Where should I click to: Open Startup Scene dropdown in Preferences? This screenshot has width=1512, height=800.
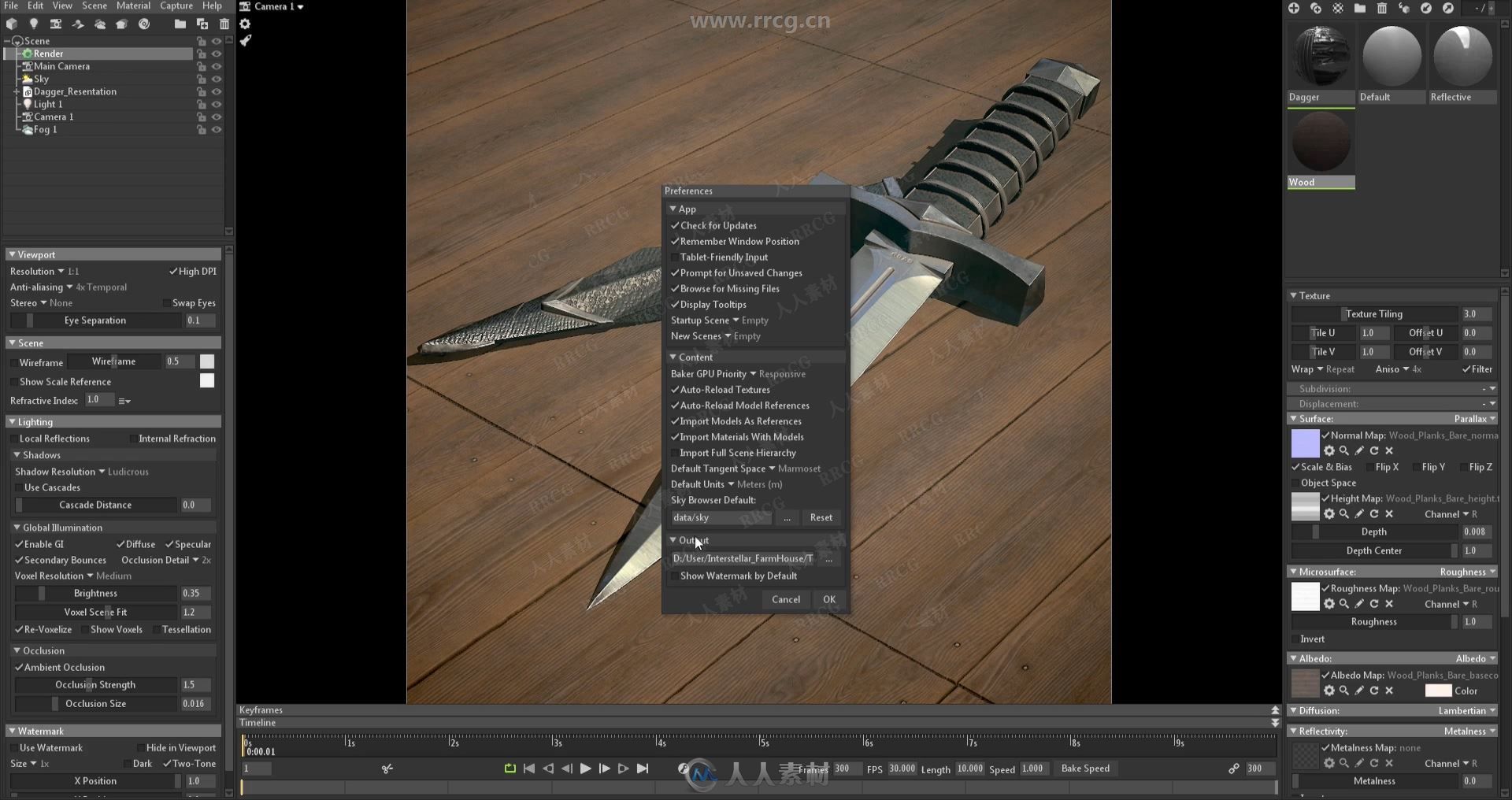click(719, 320)
